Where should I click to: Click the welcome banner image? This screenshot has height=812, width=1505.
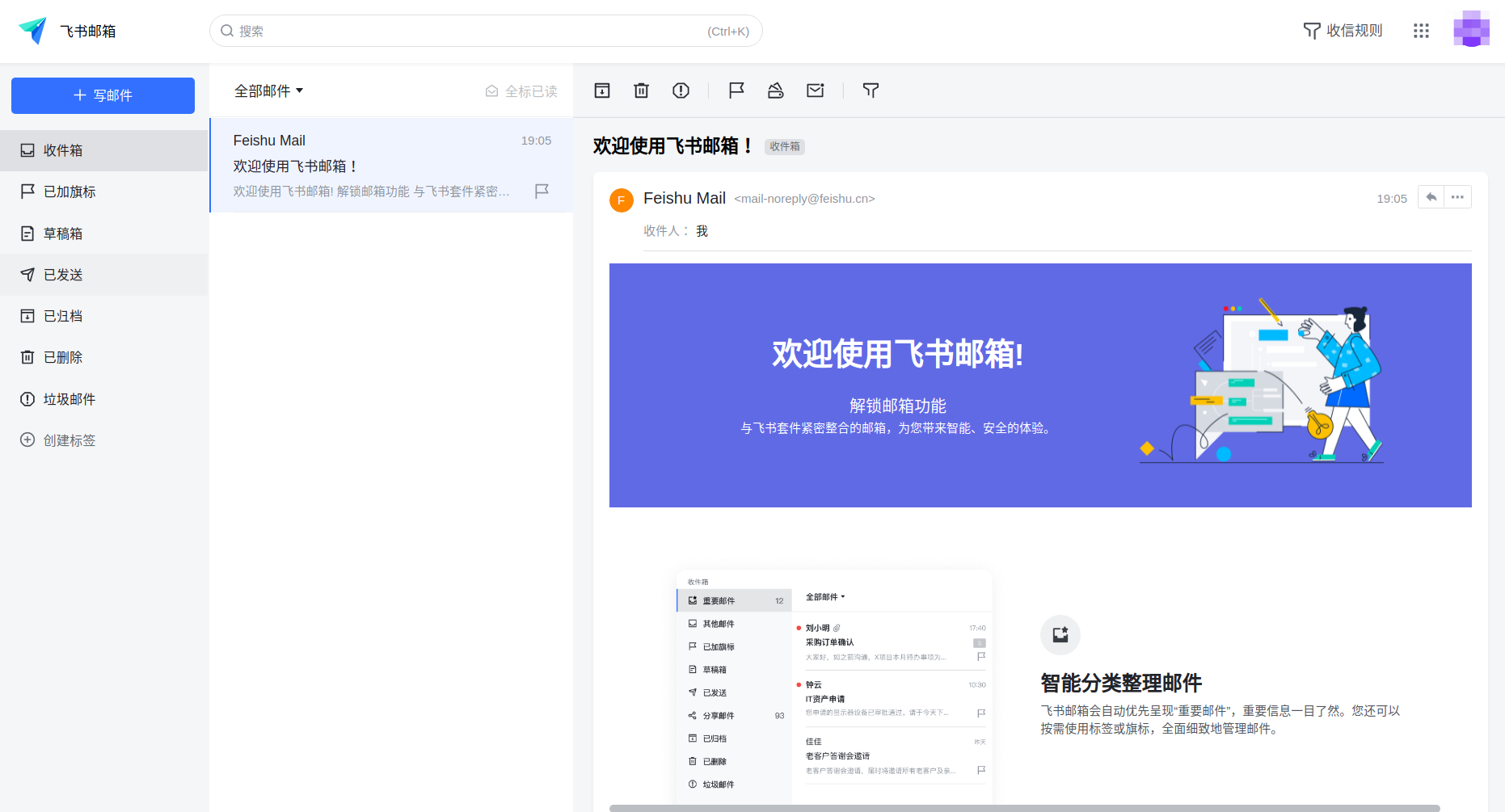pos(1040,385)
